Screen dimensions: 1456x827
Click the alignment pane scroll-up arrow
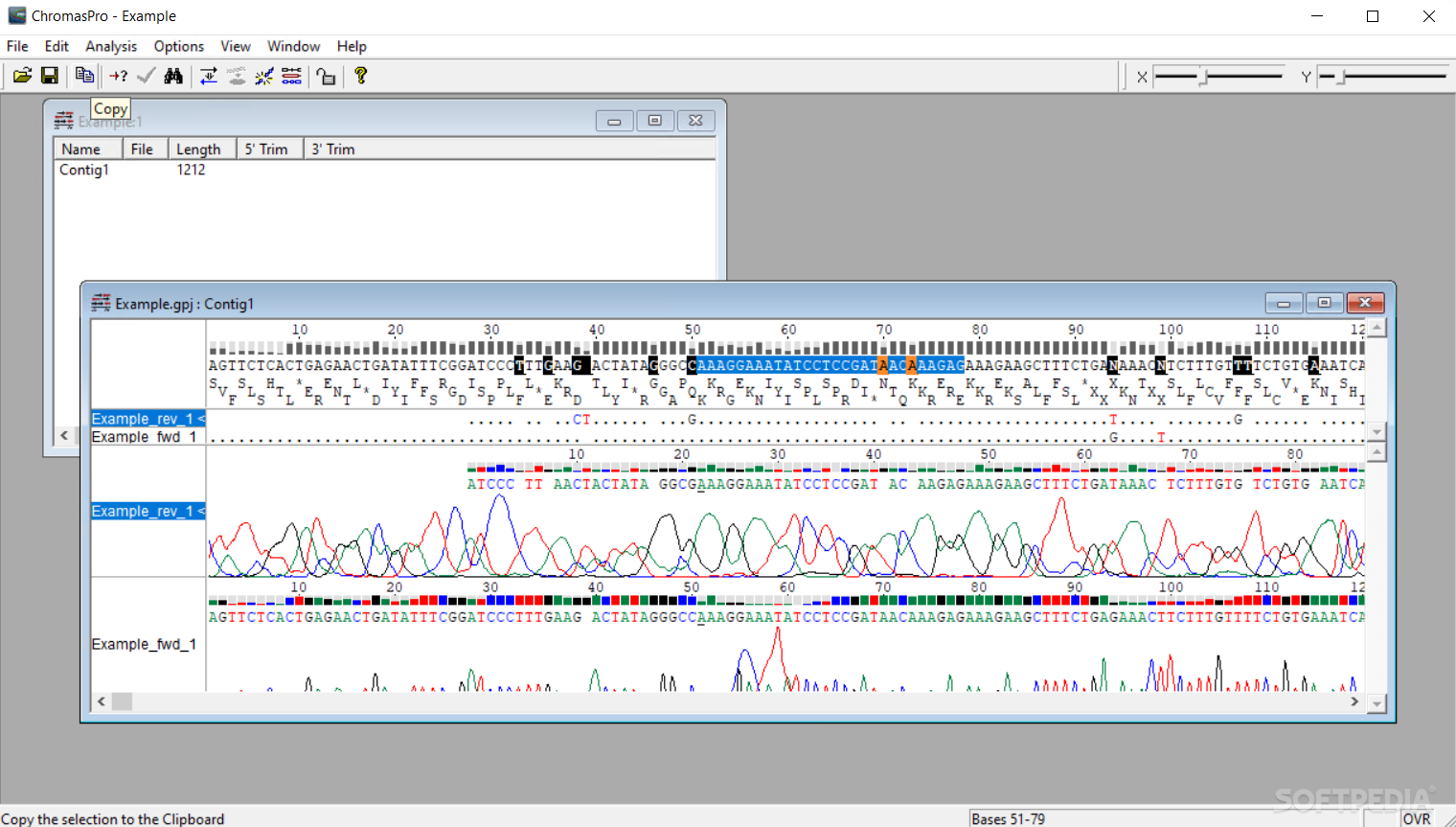point(1376,328)
